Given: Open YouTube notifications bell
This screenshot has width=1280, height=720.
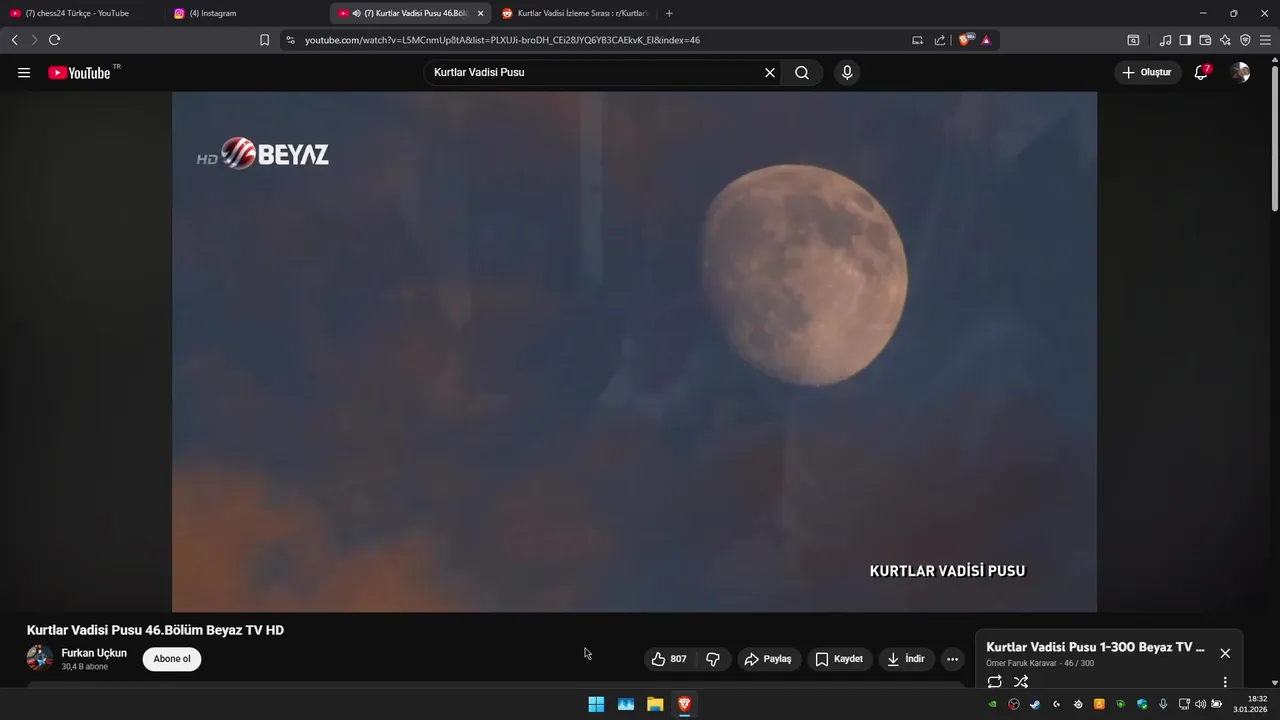Looking at the screenshot, I should 1201,72.
